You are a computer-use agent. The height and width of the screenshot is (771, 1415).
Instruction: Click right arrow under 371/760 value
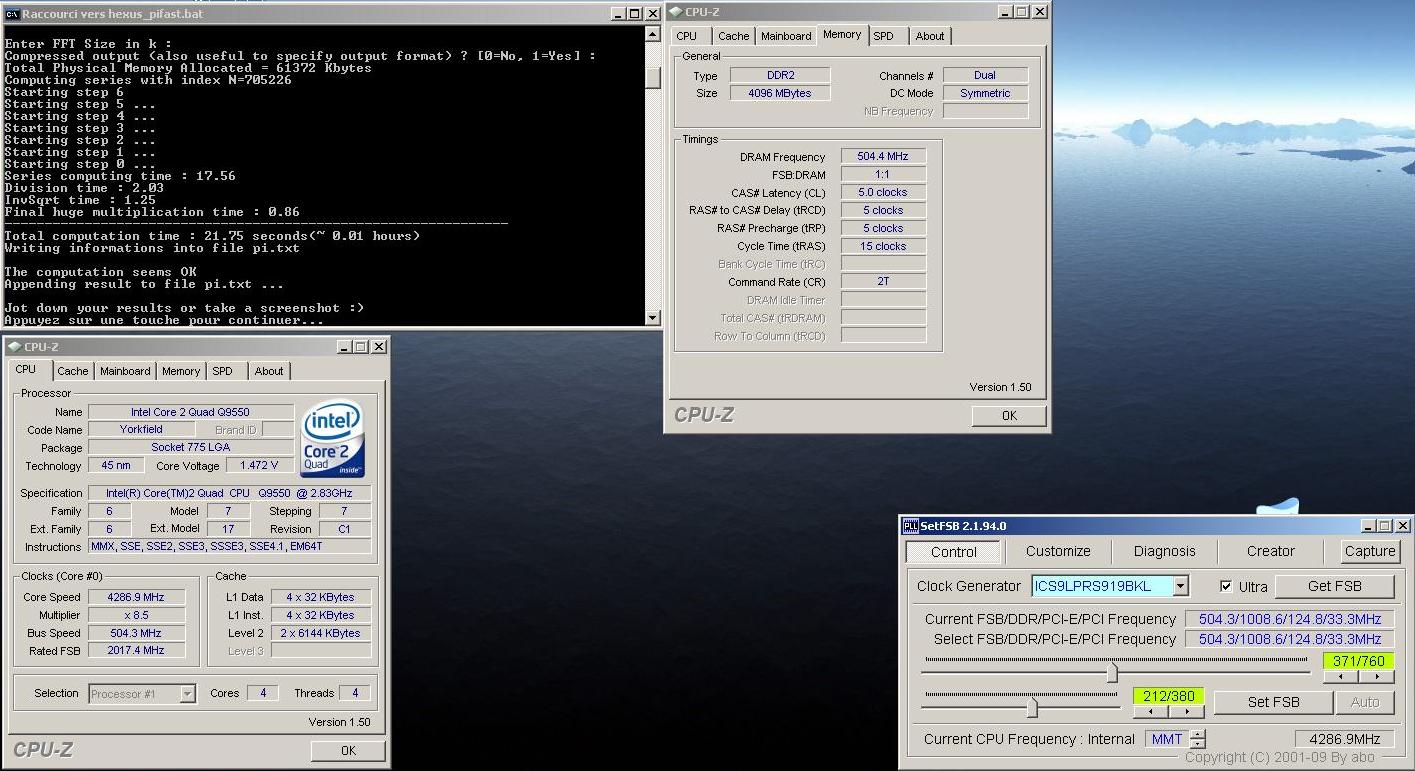(1376, 677)
